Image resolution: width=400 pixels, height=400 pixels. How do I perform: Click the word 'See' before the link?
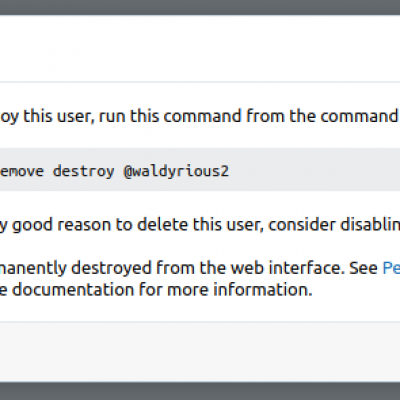(363, 268)
